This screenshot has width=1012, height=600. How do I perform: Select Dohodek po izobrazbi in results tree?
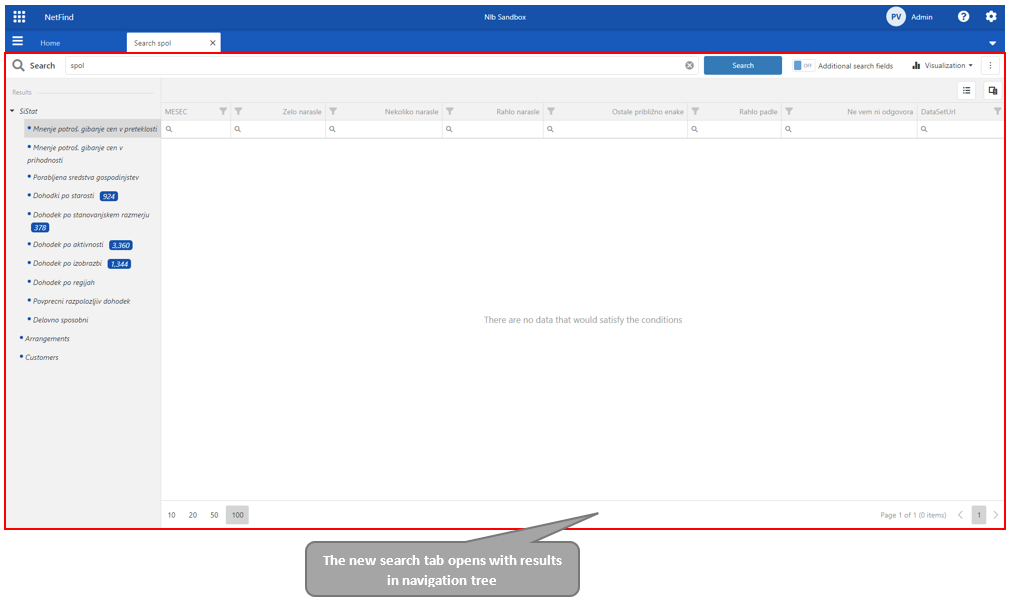68,263
